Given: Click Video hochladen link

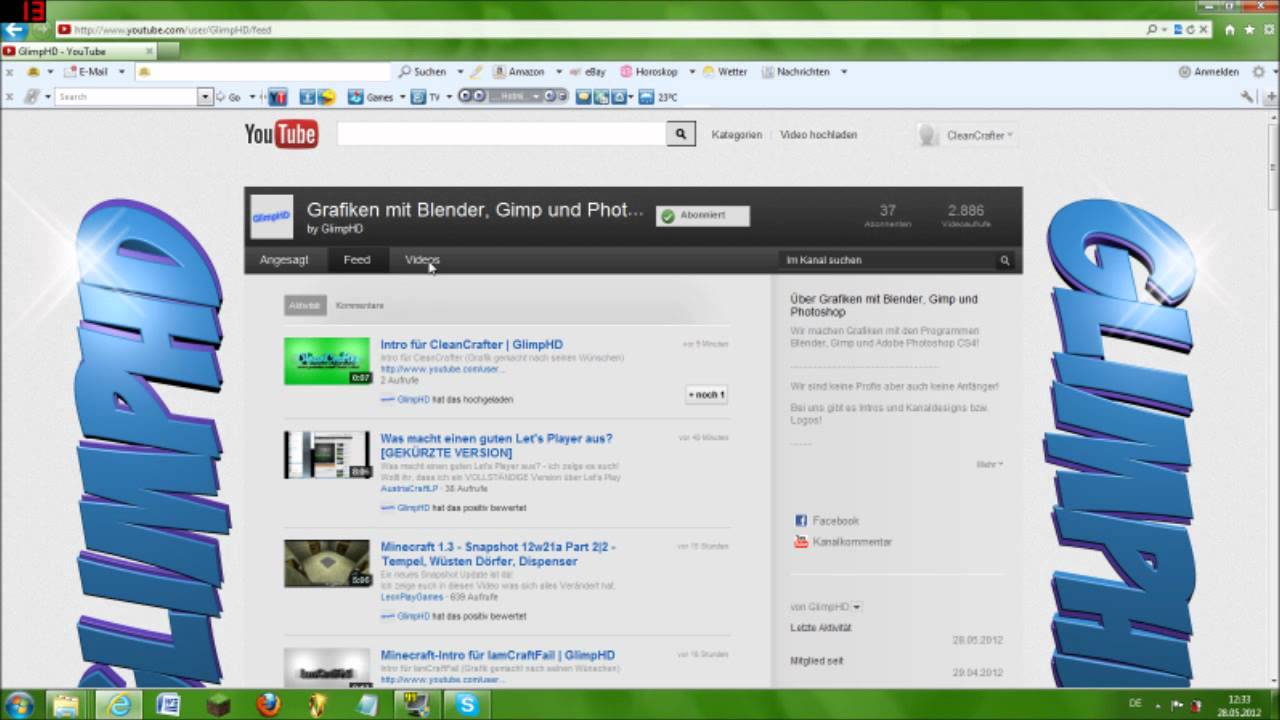Looking at the screenshot, I should tap(819, 135).
